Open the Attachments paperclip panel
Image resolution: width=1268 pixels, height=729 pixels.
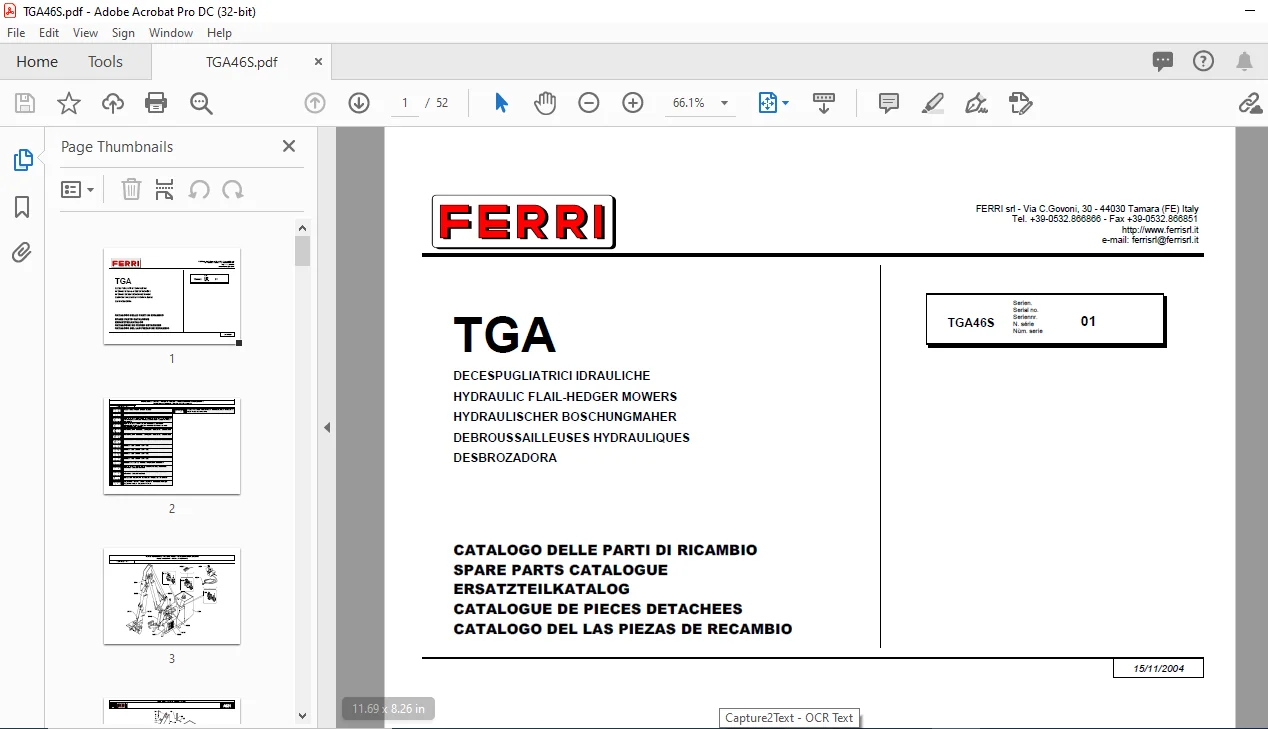click(22, 253)
